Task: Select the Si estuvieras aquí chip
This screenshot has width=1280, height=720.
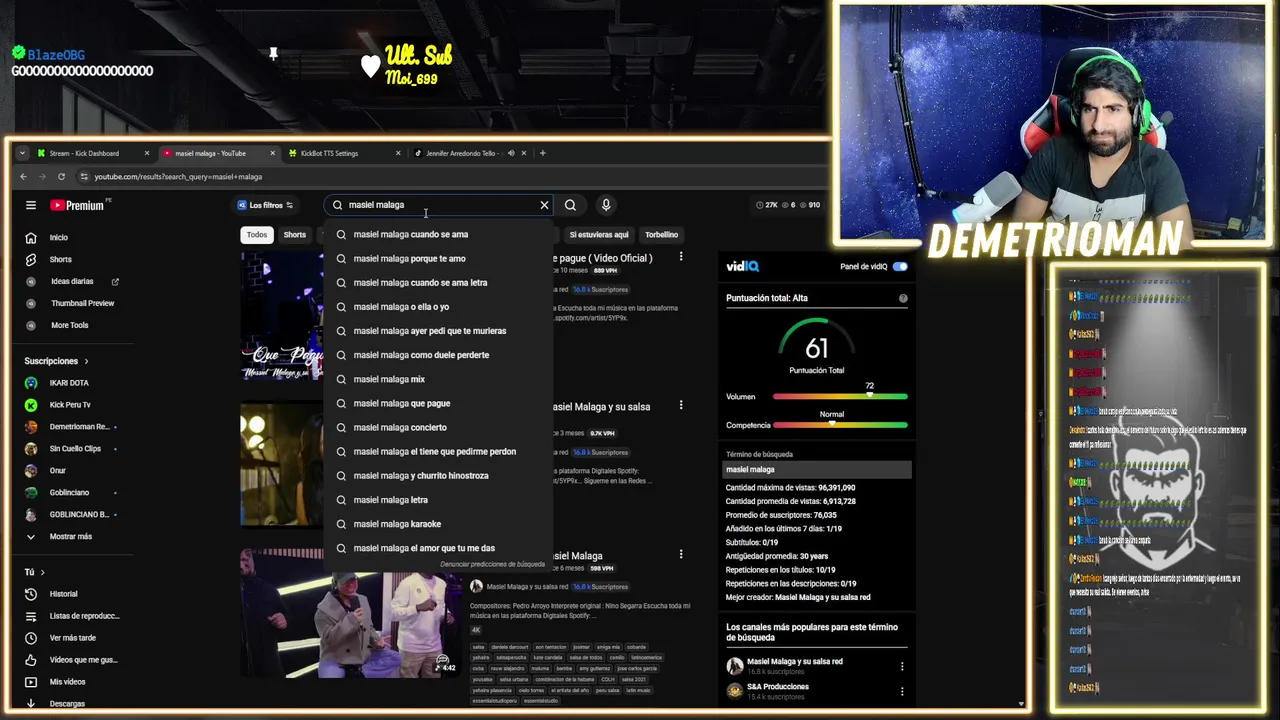Action: 599,235
